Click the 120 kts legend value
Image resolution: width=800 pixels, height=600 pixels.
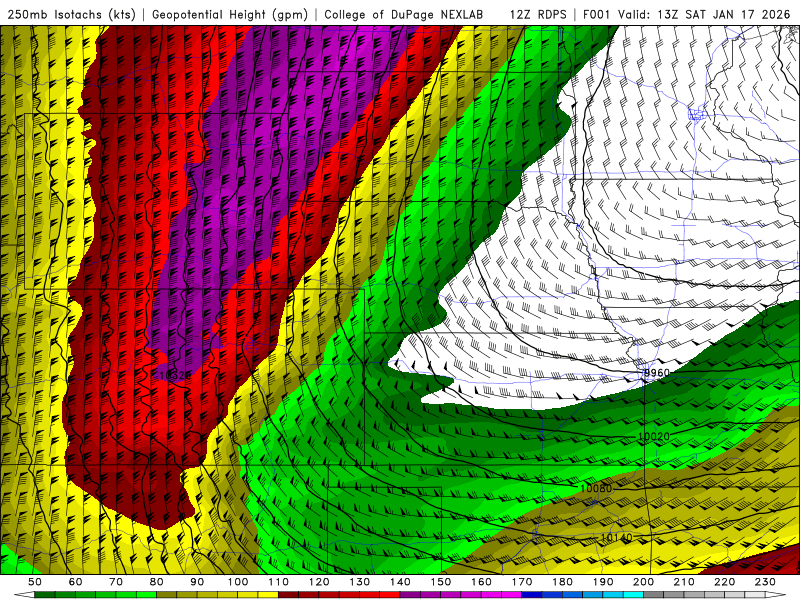pyautogui.click(x=319, y=582)
